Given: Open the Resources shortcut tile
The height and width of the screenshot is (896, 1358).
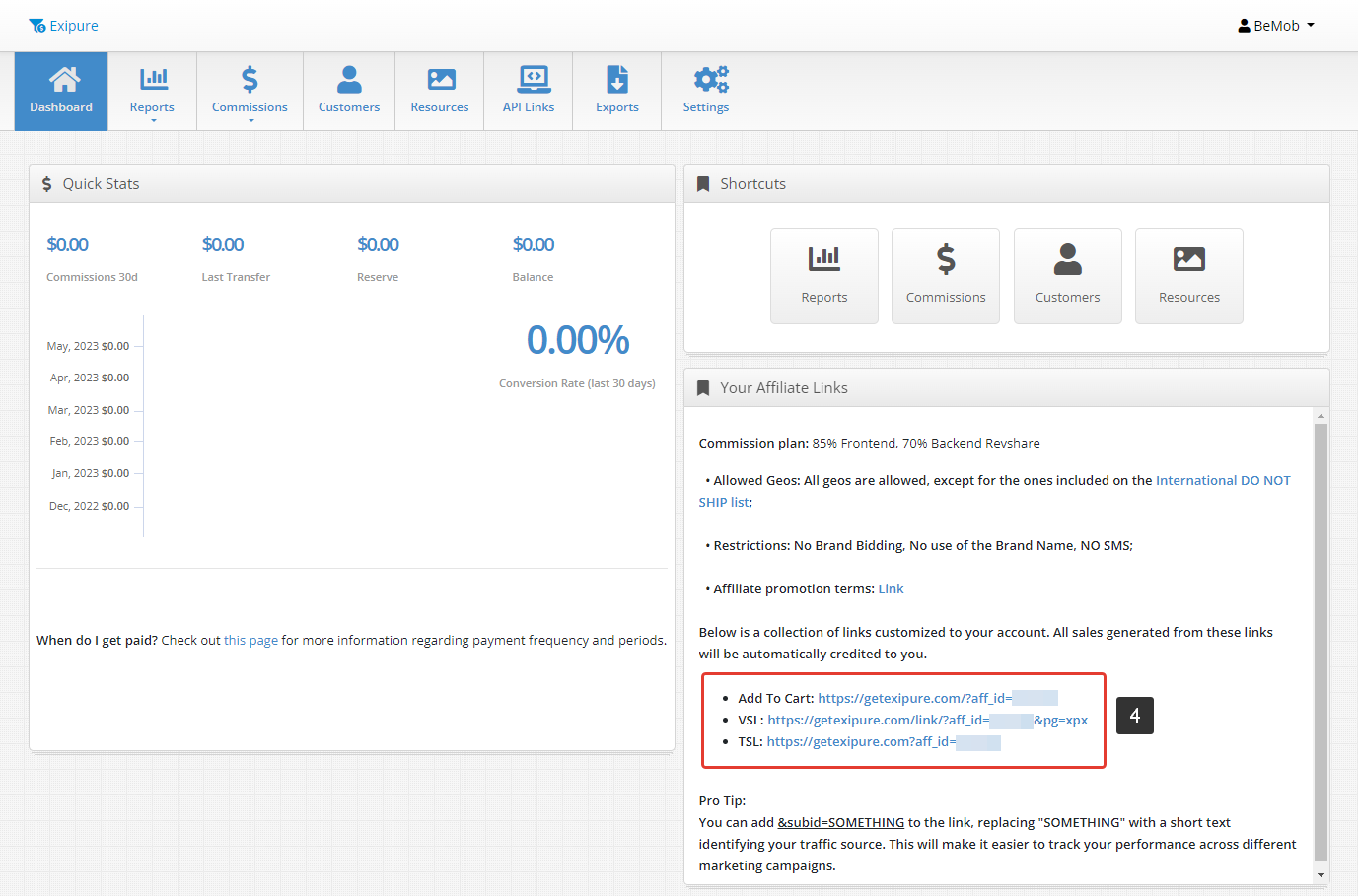Looking at the screenshot, I should point(1188,275).
